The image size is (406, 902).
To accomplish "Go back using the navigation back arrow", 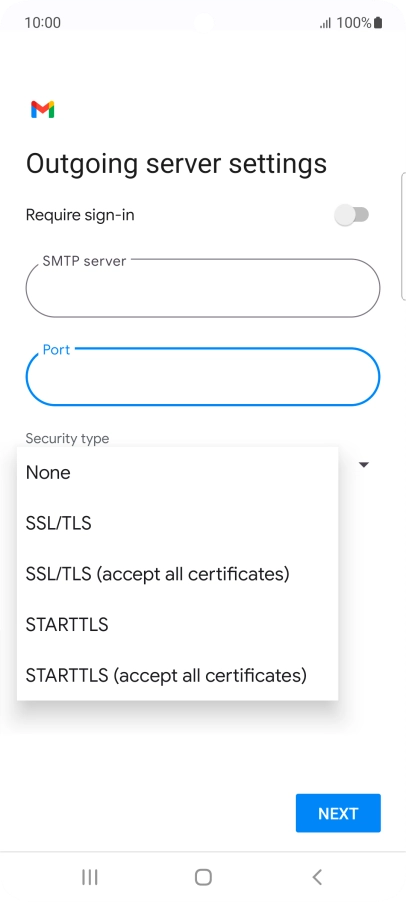I will (x=317, y=877).
